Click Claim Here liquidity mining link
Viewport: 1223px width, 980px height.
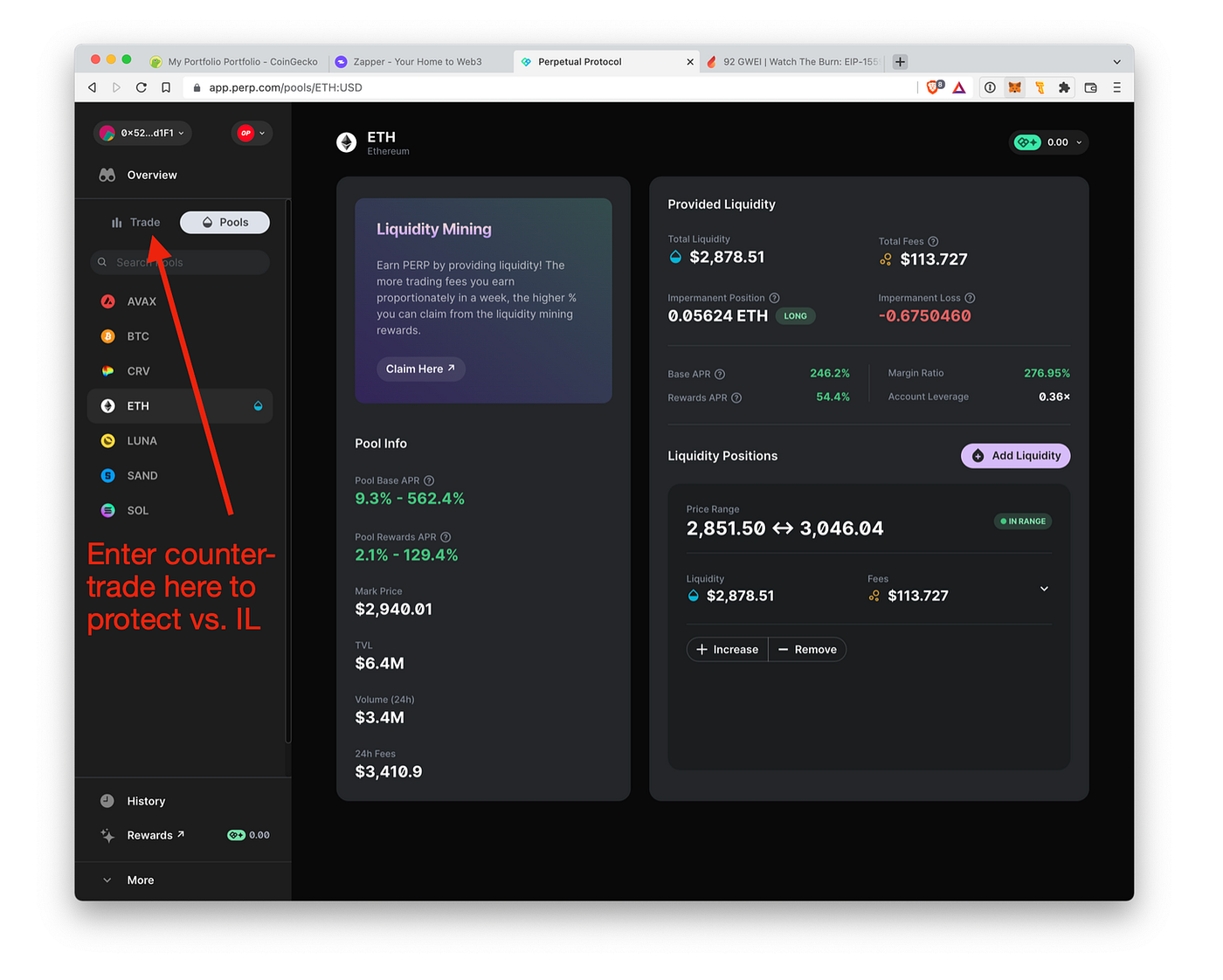[420, 369]
